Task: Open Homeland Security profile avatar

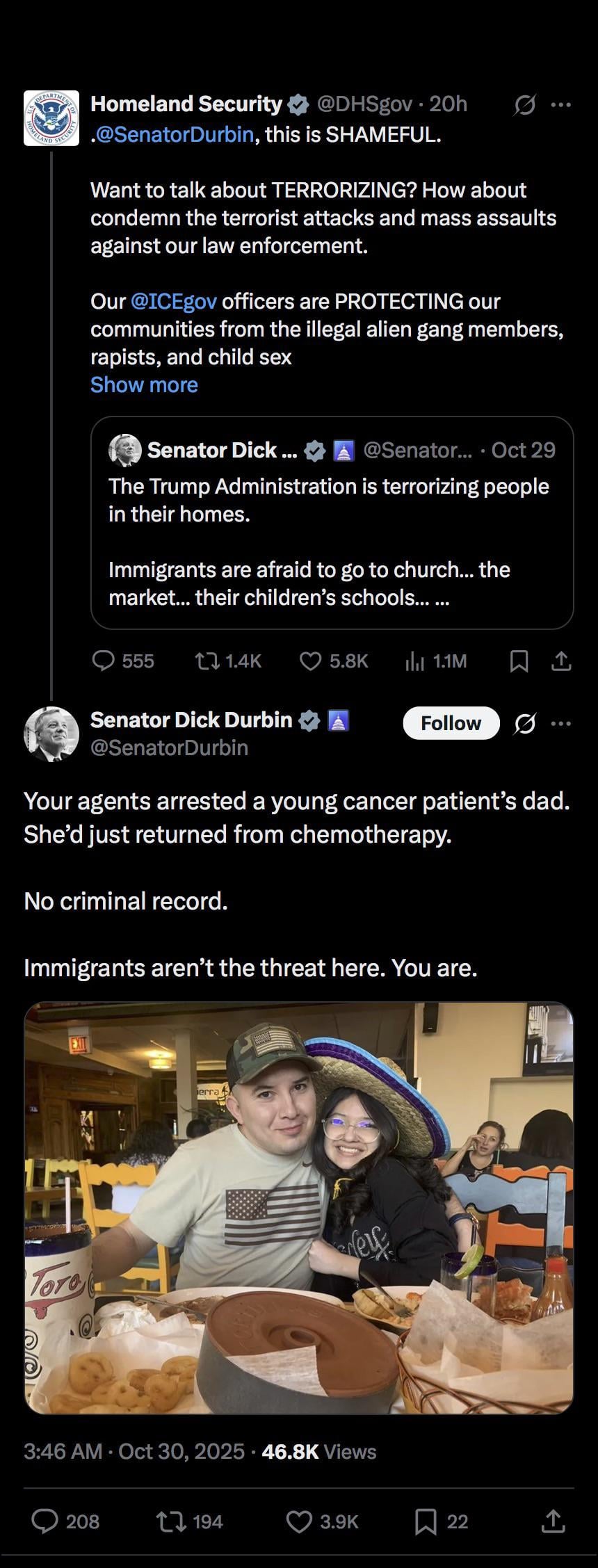Action: 51,118
